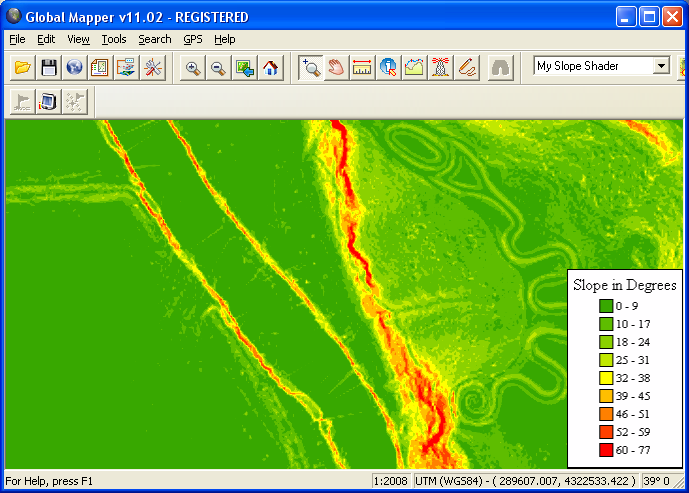
Task: Click the UTM (WGS84) coordinates readout
Action: (525, 481)
